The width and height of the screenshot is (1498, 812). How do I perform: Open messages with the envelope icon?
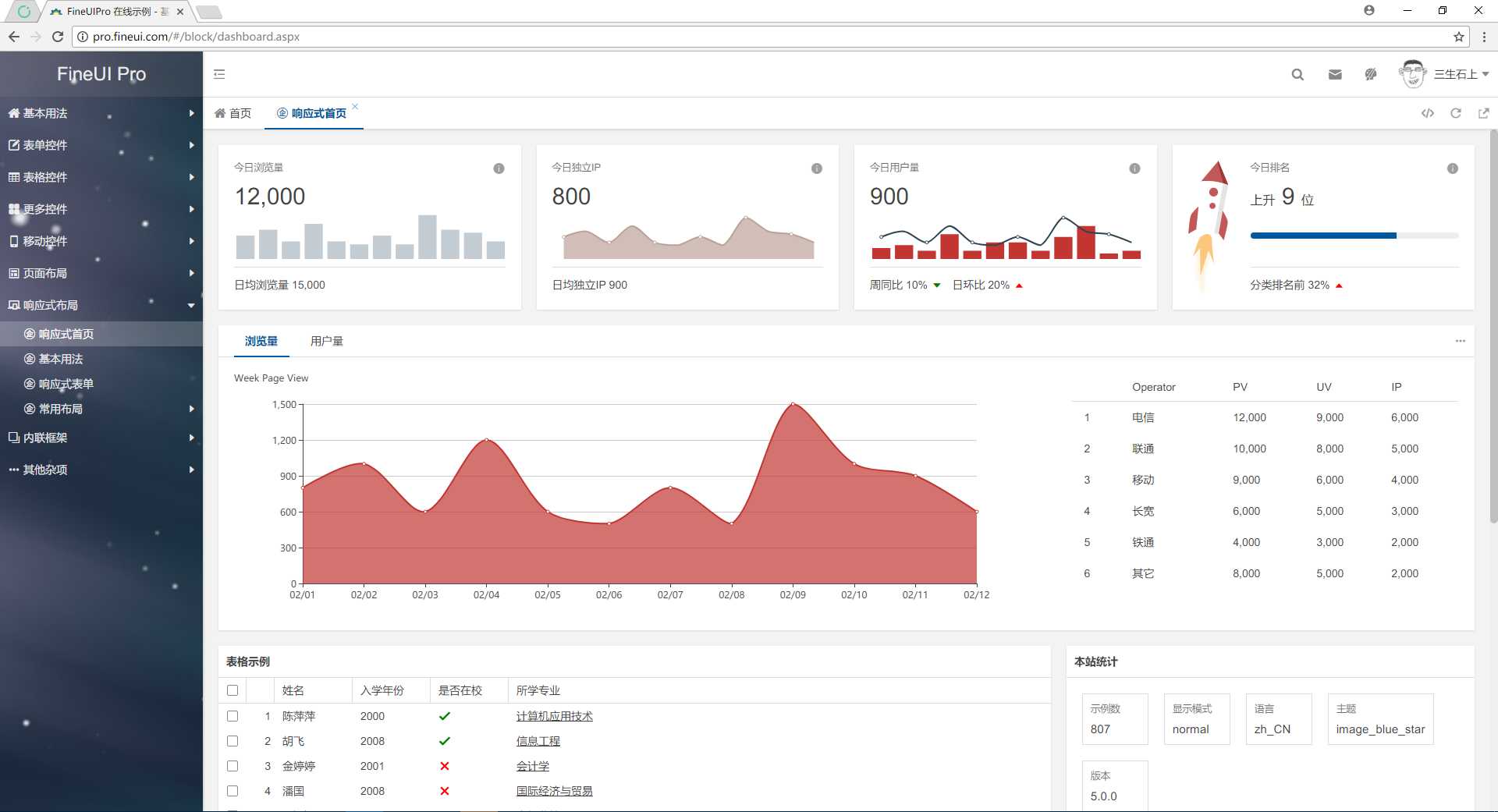(x=1335, y=74)
